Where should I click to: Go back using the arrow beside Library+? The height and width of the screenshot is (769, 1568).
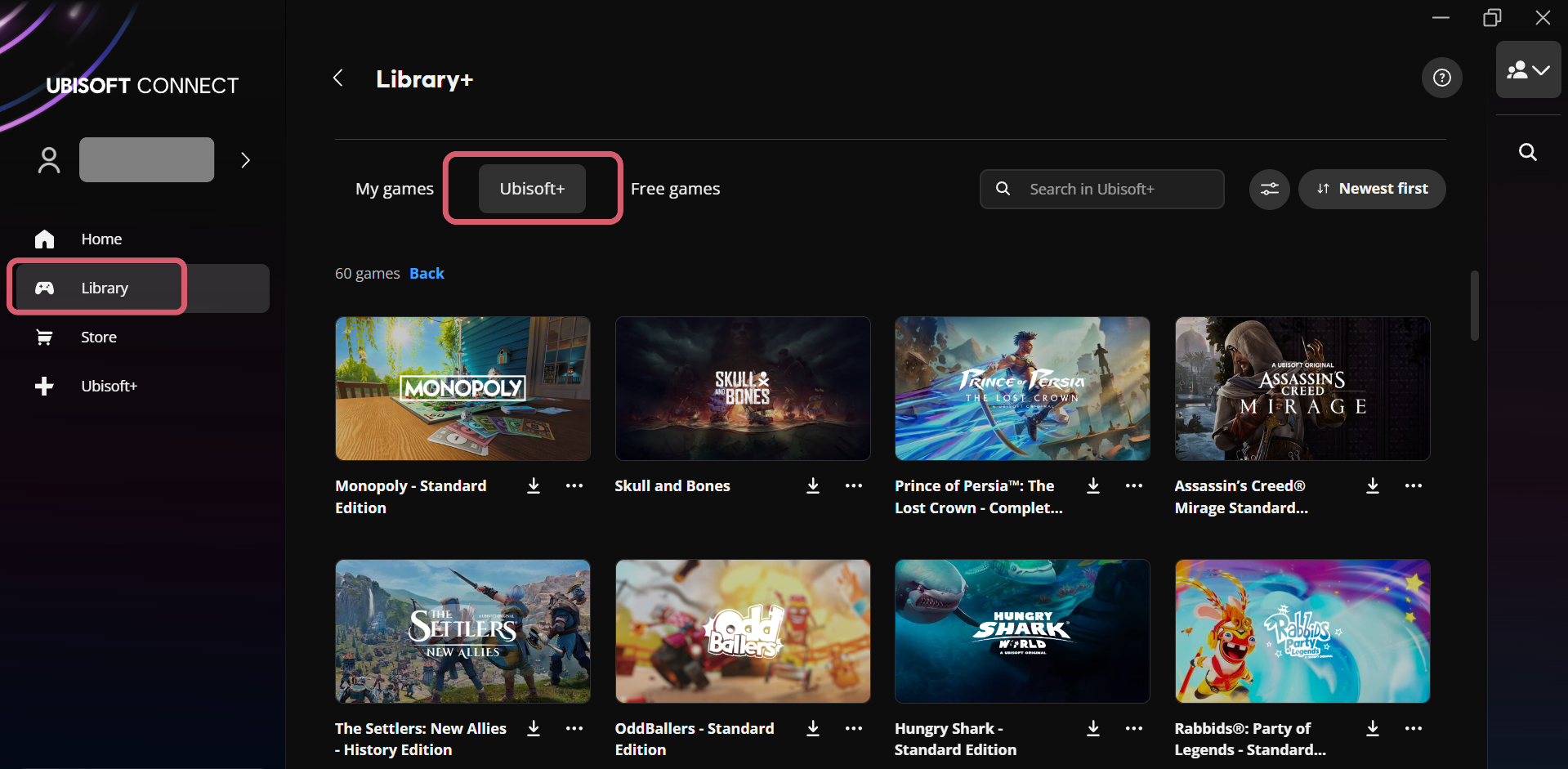pyautogui.click(x=338, y=78)
